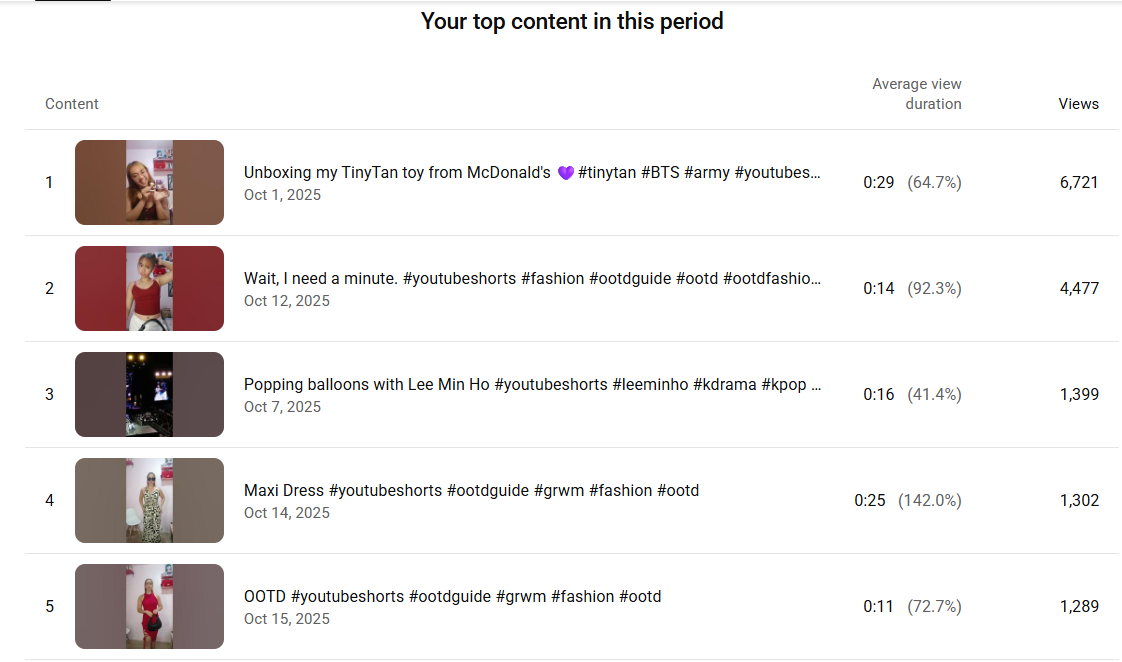Click the 0:25 (142.0%) duration value

click(907, 500)
